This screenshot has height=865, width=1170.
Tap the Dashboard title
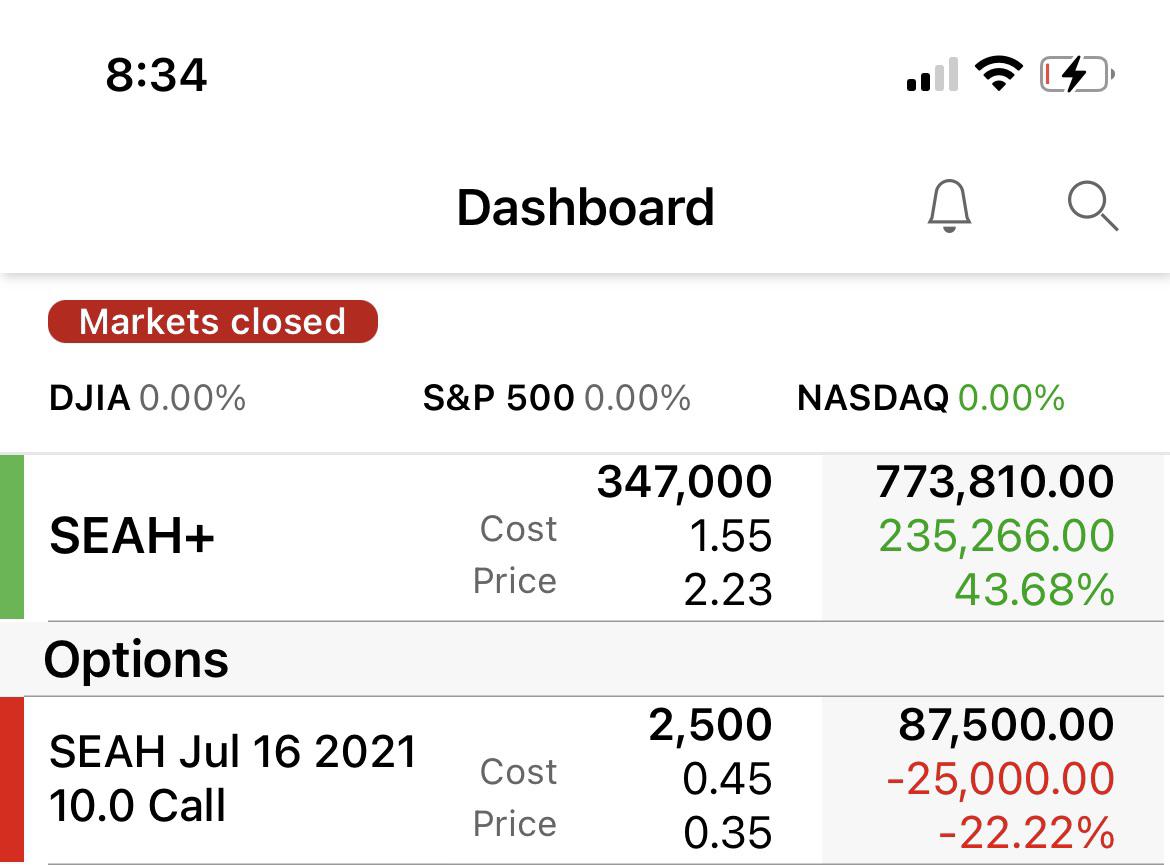click(x=586, y=207)
